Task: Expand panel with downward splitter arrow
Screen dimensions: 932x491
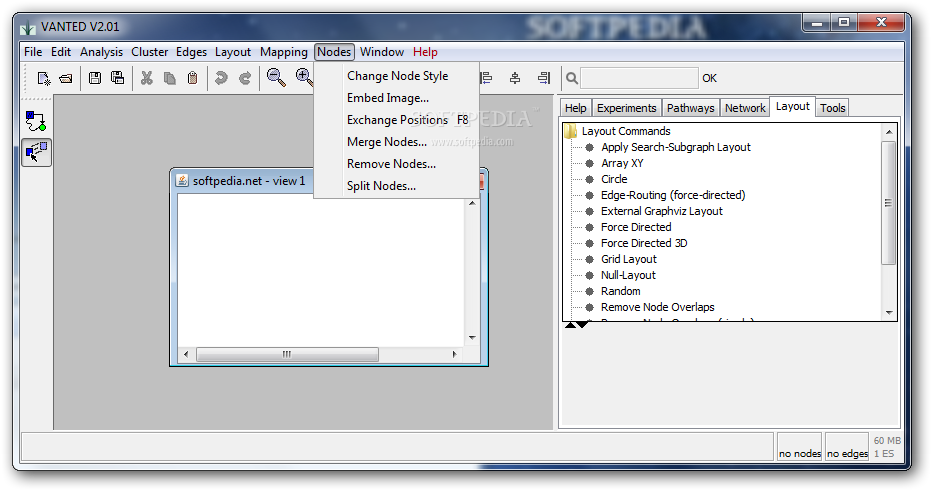Action: [583, 325]
